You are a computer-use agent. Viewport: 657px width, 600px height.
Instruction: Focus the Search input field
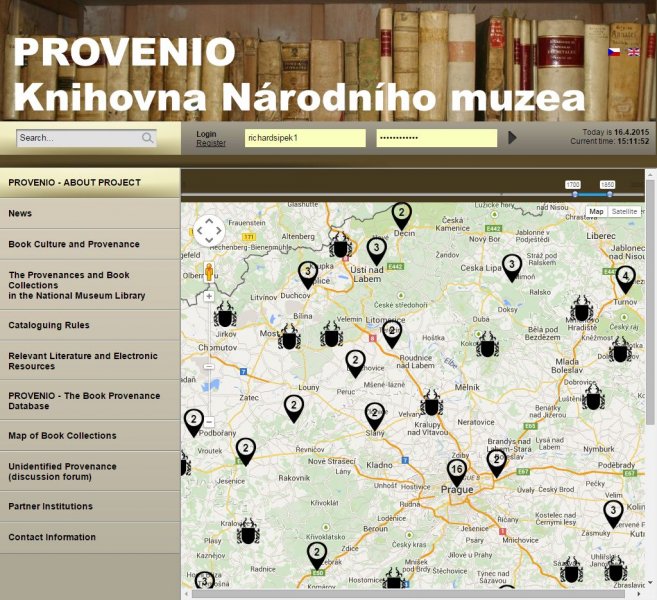(80, 138)
